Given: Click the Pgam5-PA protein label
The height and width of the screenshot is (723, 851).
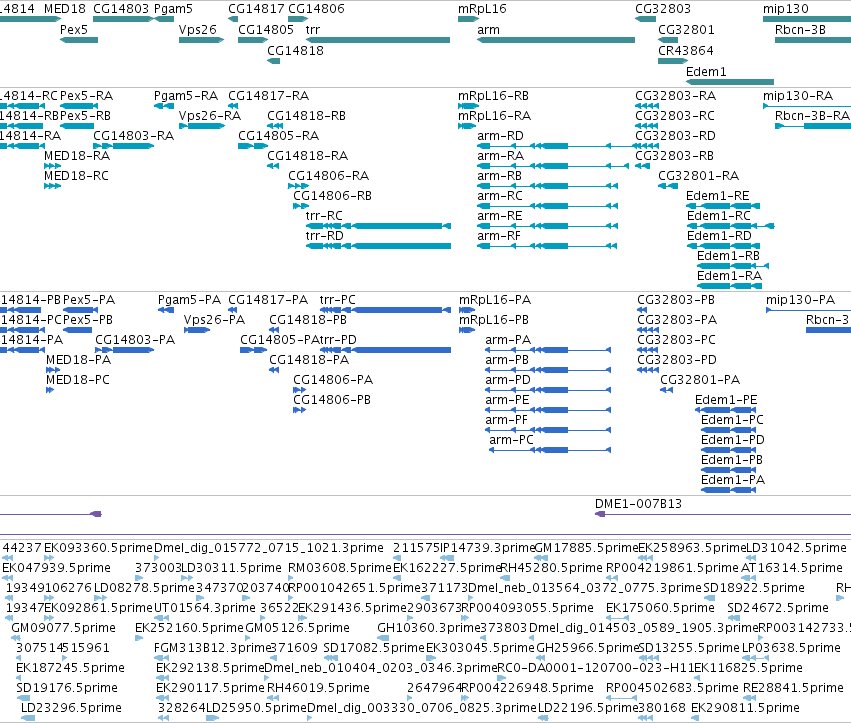Looking at the screenshot, I should pyautogui.click(x=189, y=300).
